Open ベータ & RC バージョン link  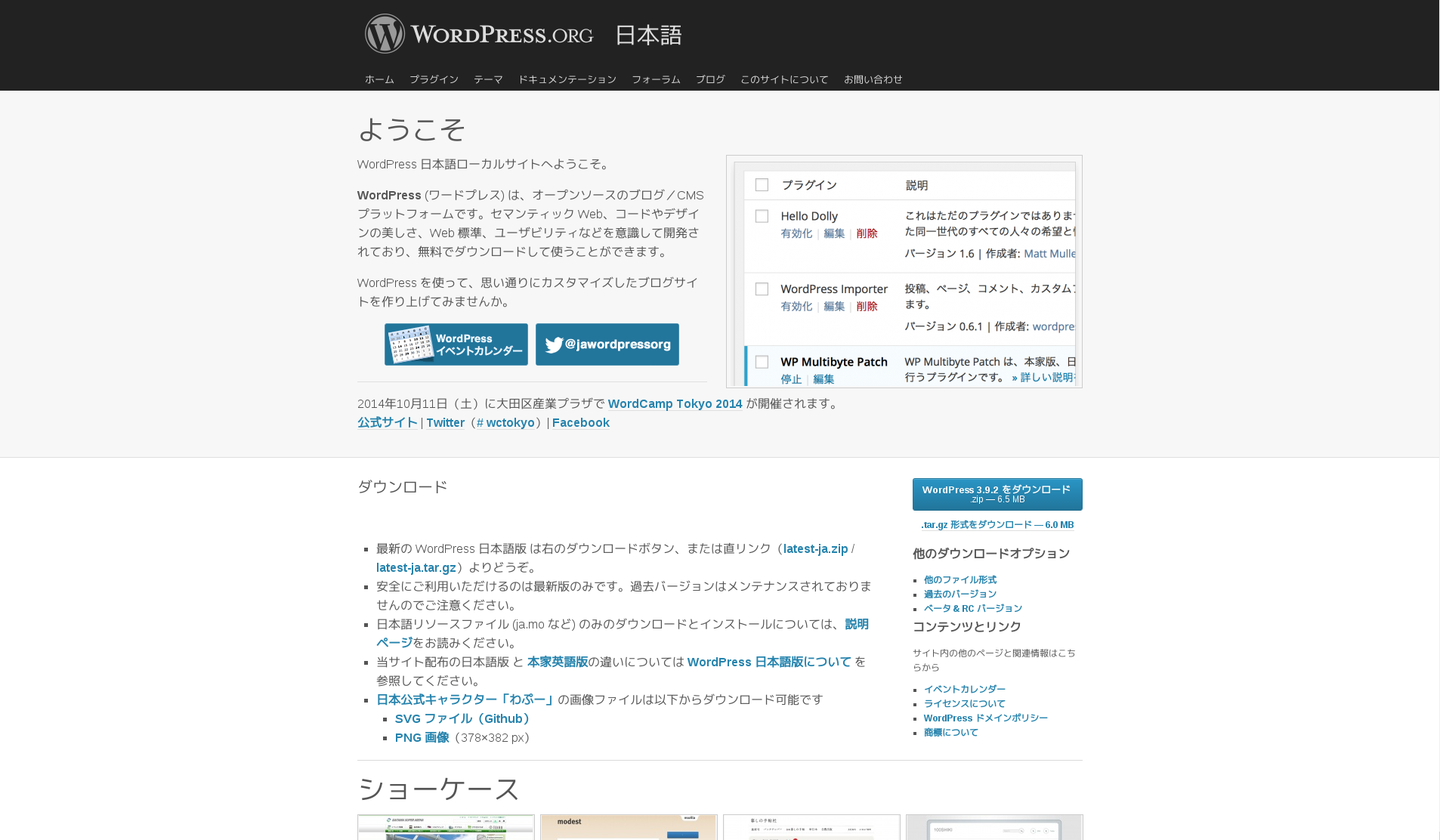click(x=973, y=608)
